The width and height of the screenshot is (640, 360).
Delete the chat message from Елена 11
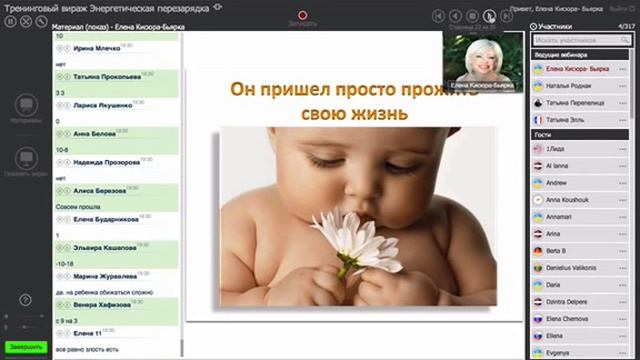[x=60, y=333]
